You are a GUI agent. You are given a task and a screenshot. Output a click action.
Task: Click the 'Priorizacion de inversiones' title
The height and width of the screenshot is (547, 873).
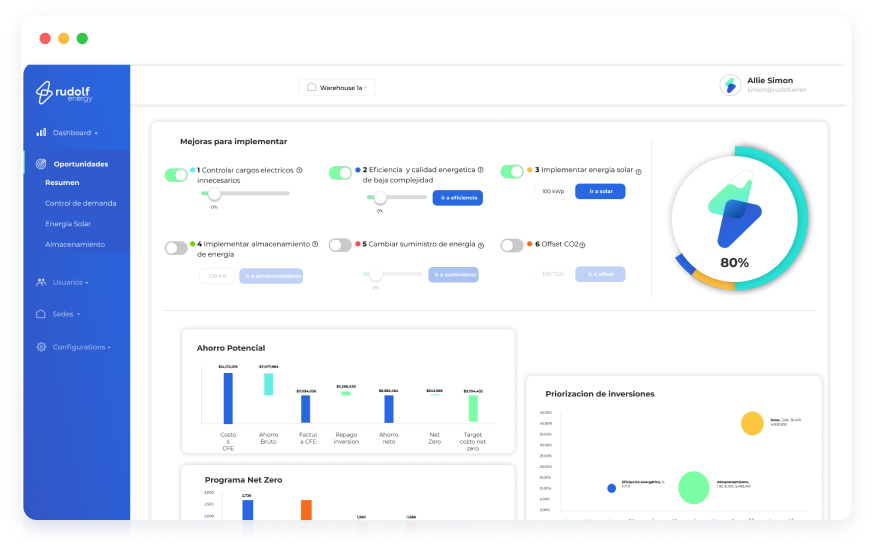click(x=600, y=394)
